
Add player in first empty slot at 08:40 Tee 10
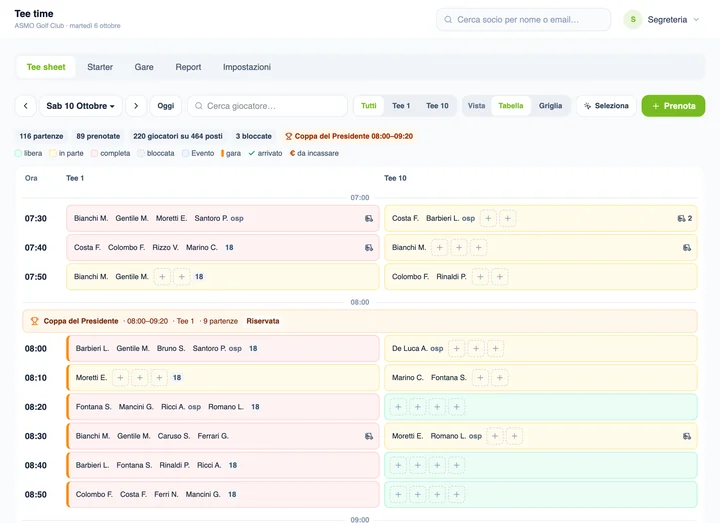(398, 465)
